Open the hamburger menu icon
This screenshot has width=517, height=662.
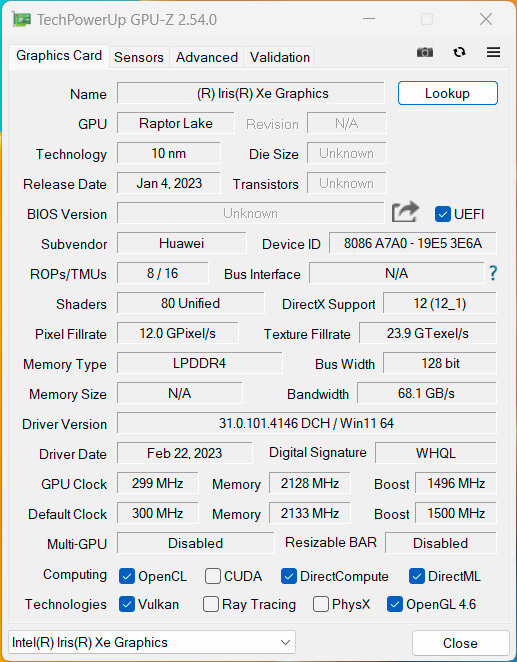(x=493, y=52)
